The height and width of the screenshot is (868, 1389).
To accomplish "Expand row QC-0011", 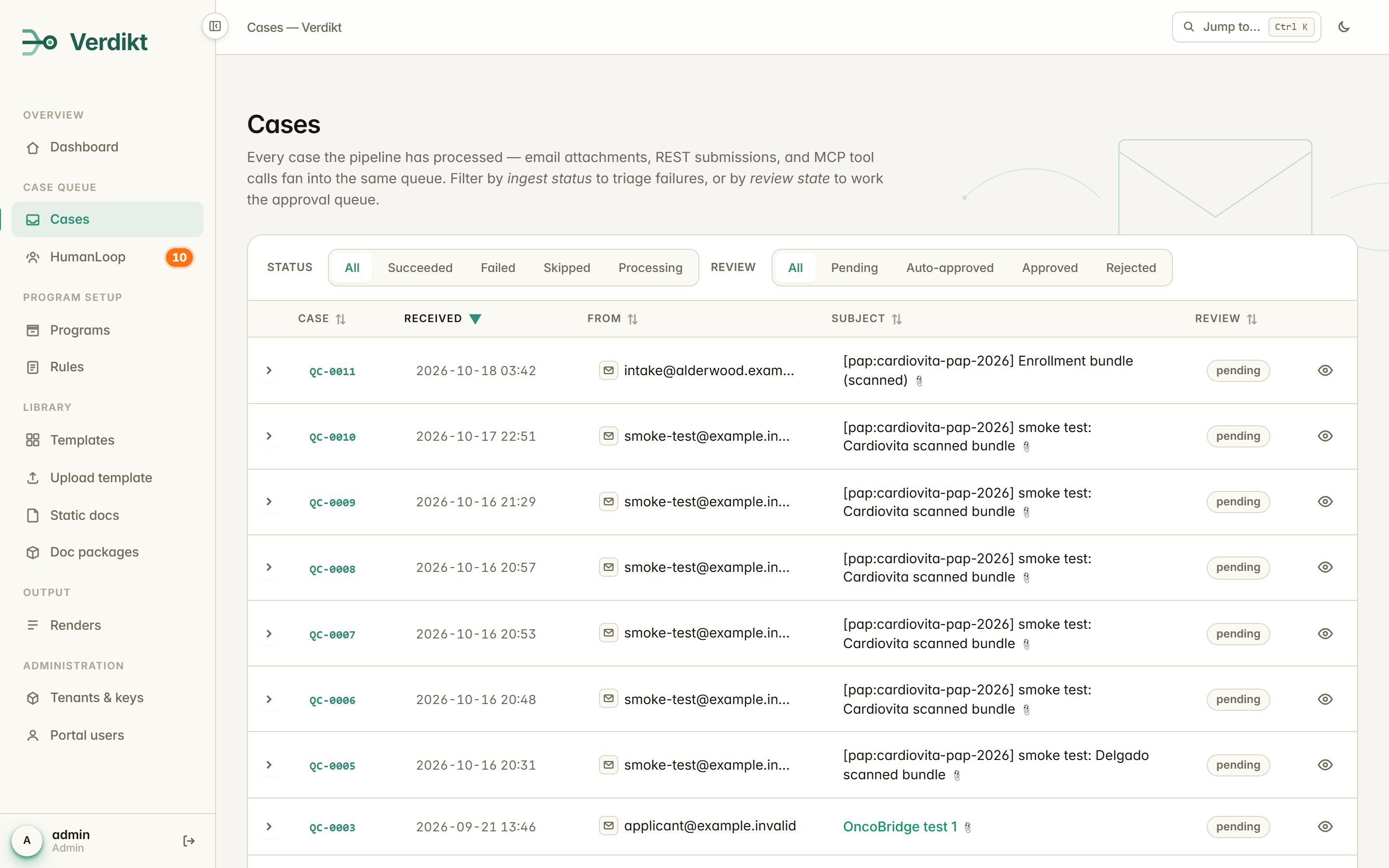I will [x=269, y=370].
